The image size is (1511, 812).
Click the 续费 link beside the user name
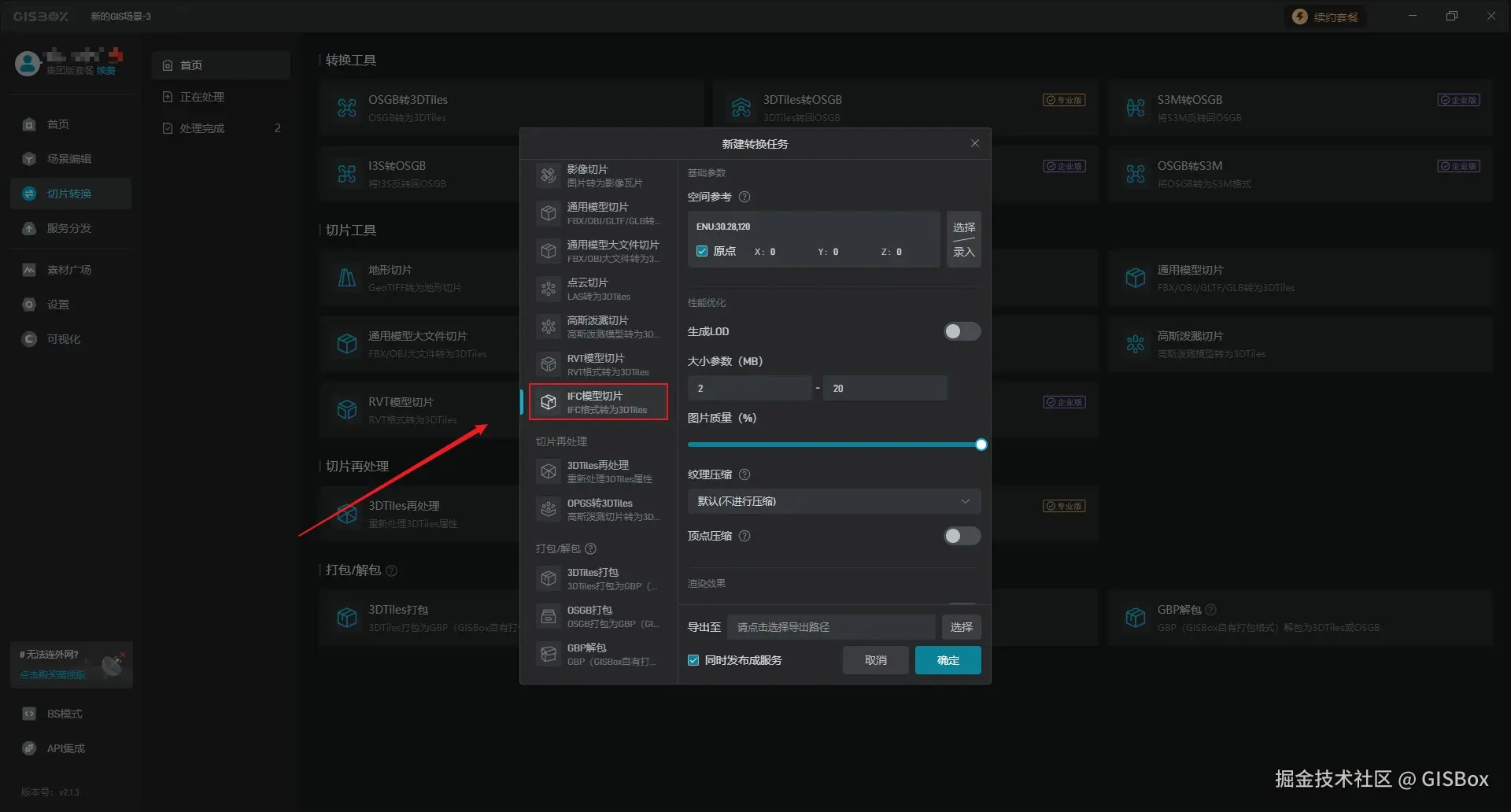(106, 71)
